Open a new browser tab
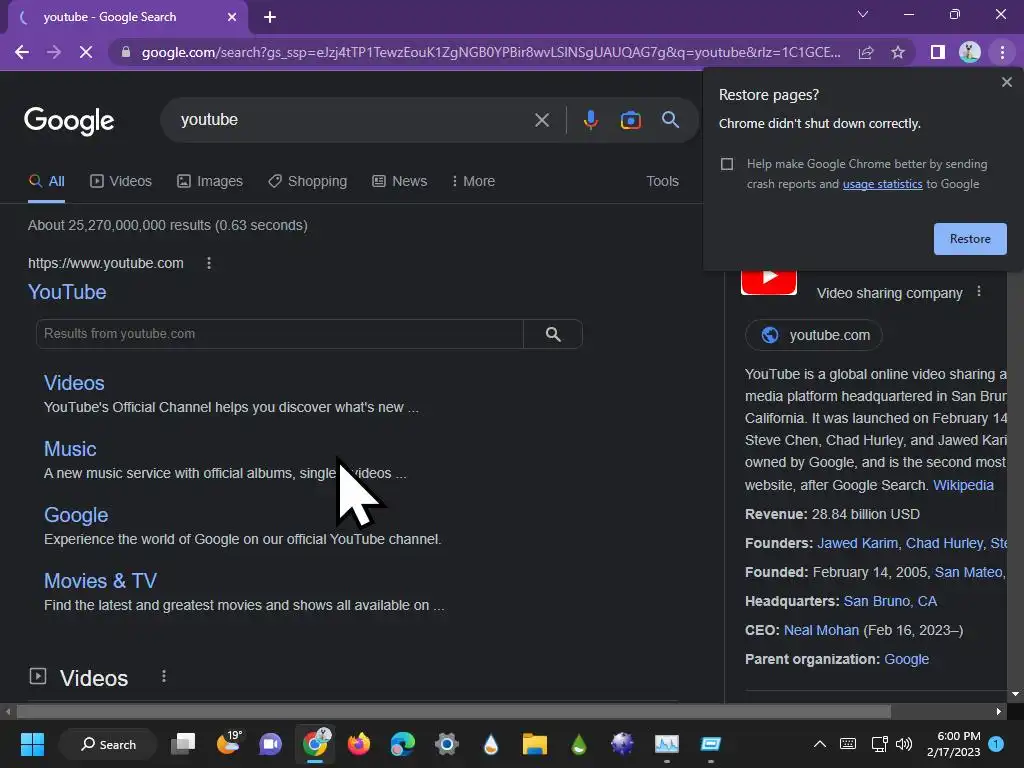Viewport: 1024px width, 768px height. tap(270, 17)
